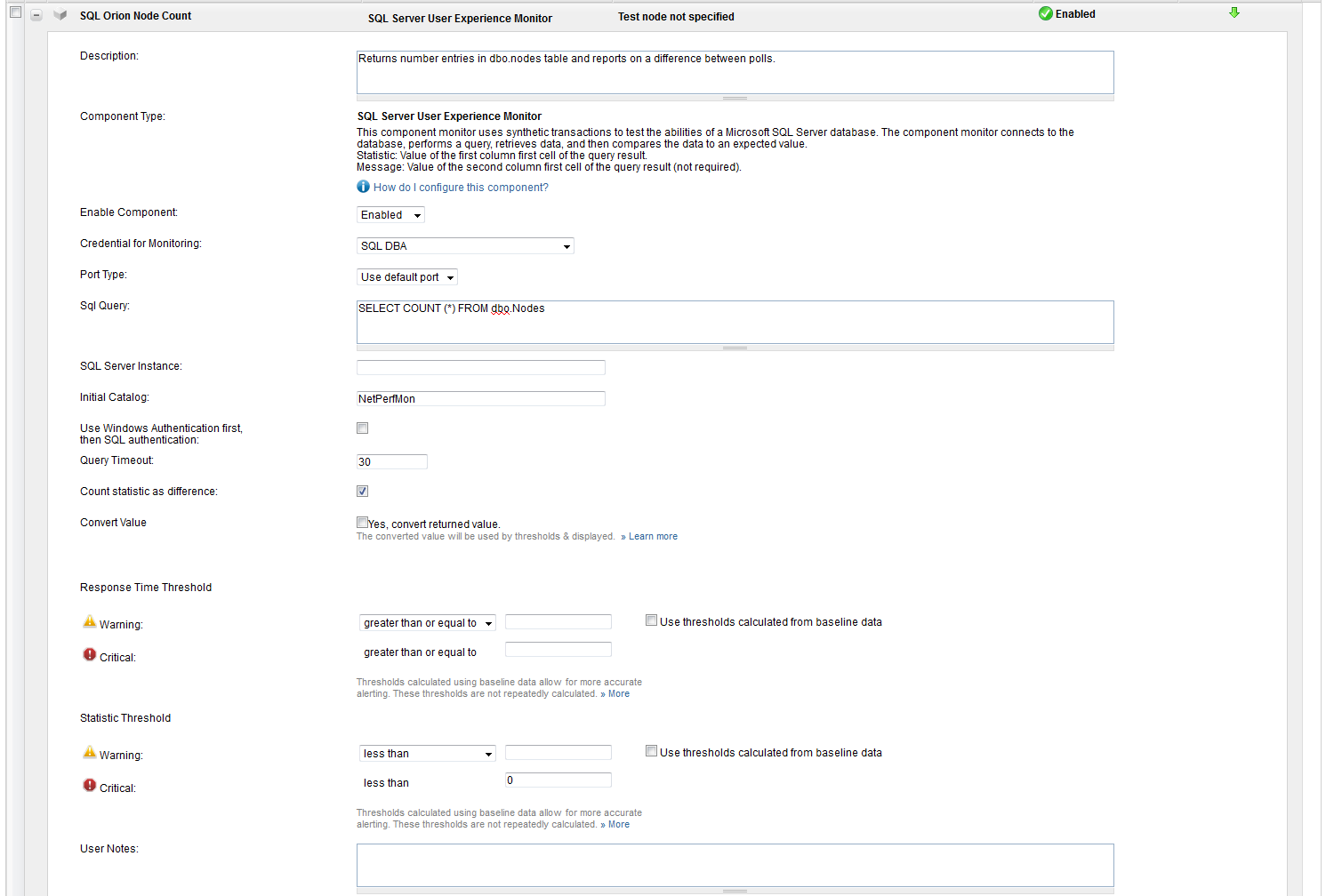The height and width of the screenshot is (896, 1334).
Task: Click into the User Notes text area
Action: (735, 865)
